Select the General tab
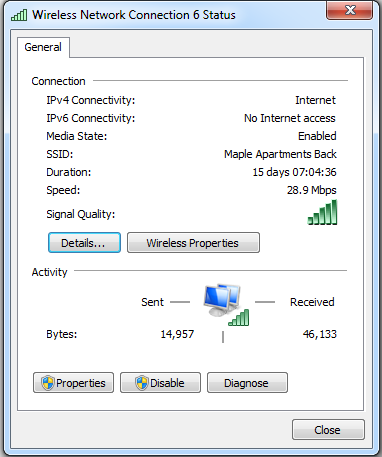Viewport: 382px width, 457px height. click(x=43, y=47)
